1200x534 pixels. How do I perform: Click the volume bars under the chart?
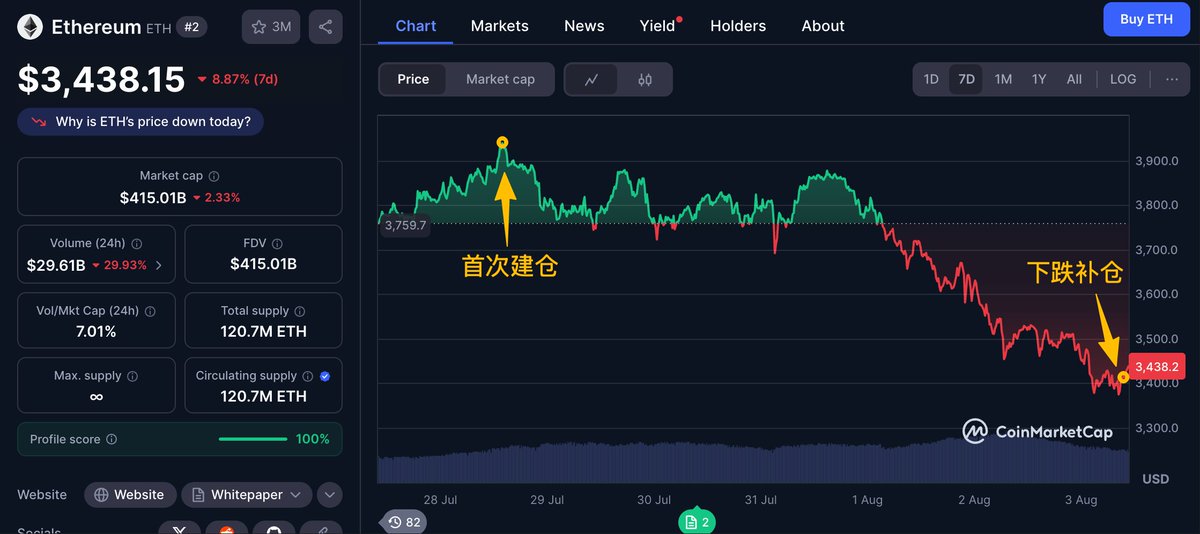753,463
